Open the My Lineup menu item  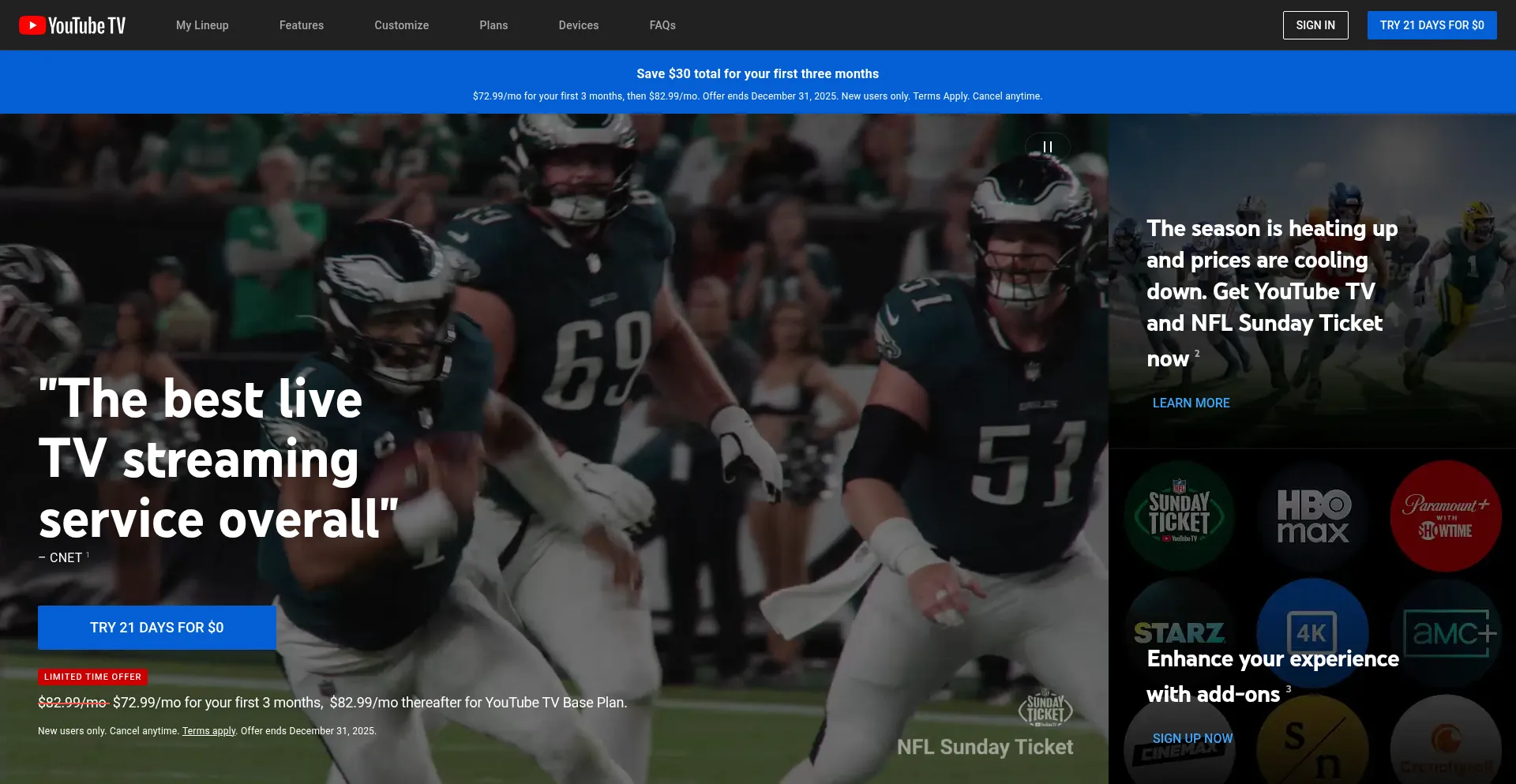[202, 25]
